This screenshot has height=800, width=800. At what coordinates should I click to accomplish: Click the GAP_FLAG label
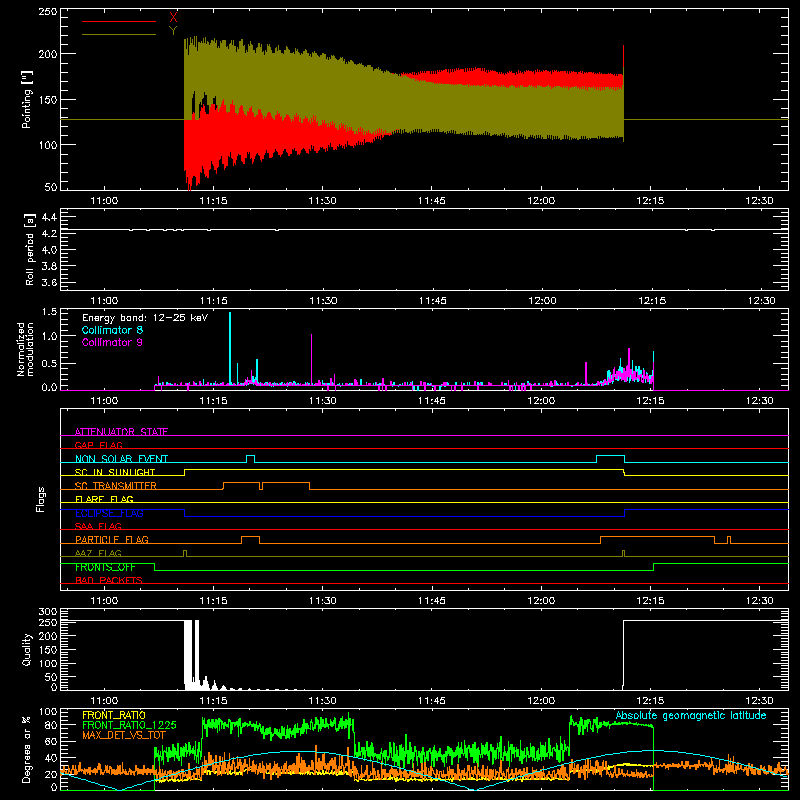[98, 445]
